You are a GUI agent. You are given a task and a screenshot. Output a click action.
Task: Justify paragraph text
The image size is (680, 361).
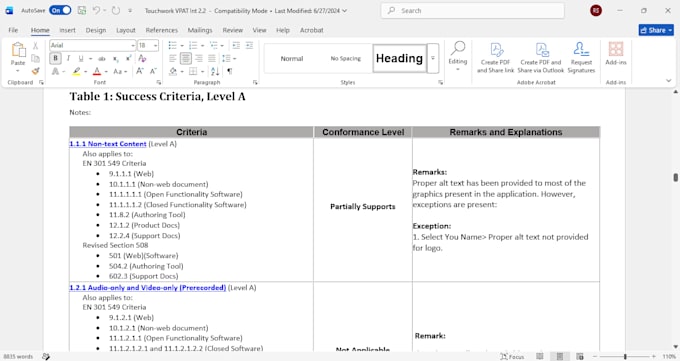point(212,58)
